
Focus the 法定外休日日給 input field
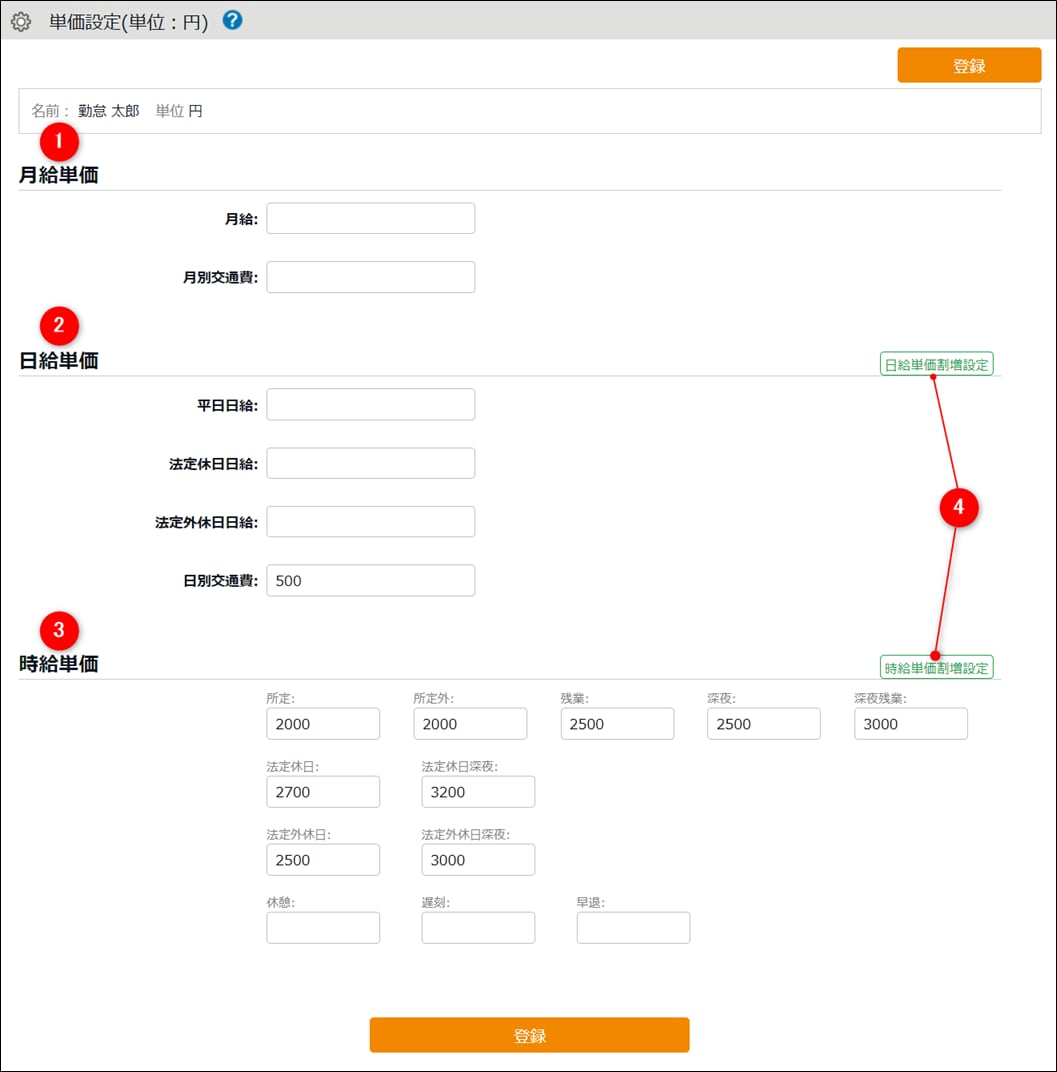[x=370, y=522]
